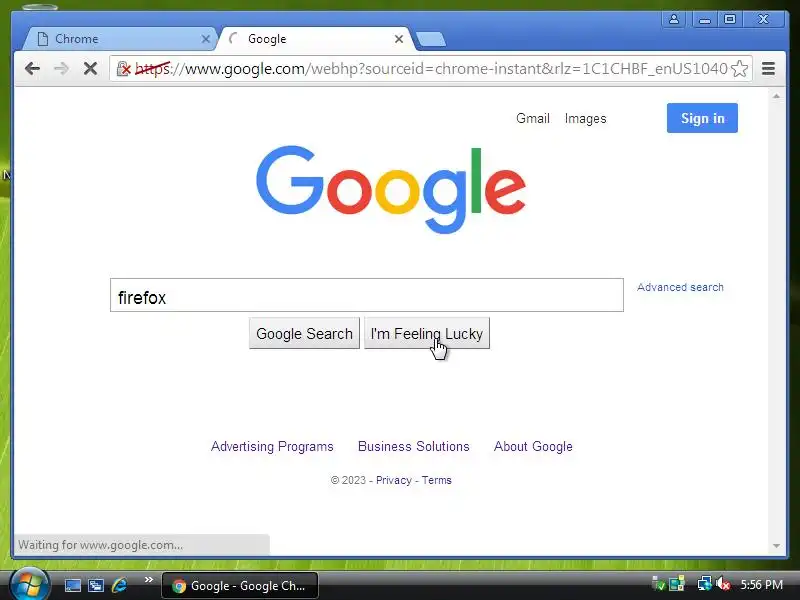800x600 pixels.
Task: Expand the quick launch chevron
Action: [x=148, y=580]
